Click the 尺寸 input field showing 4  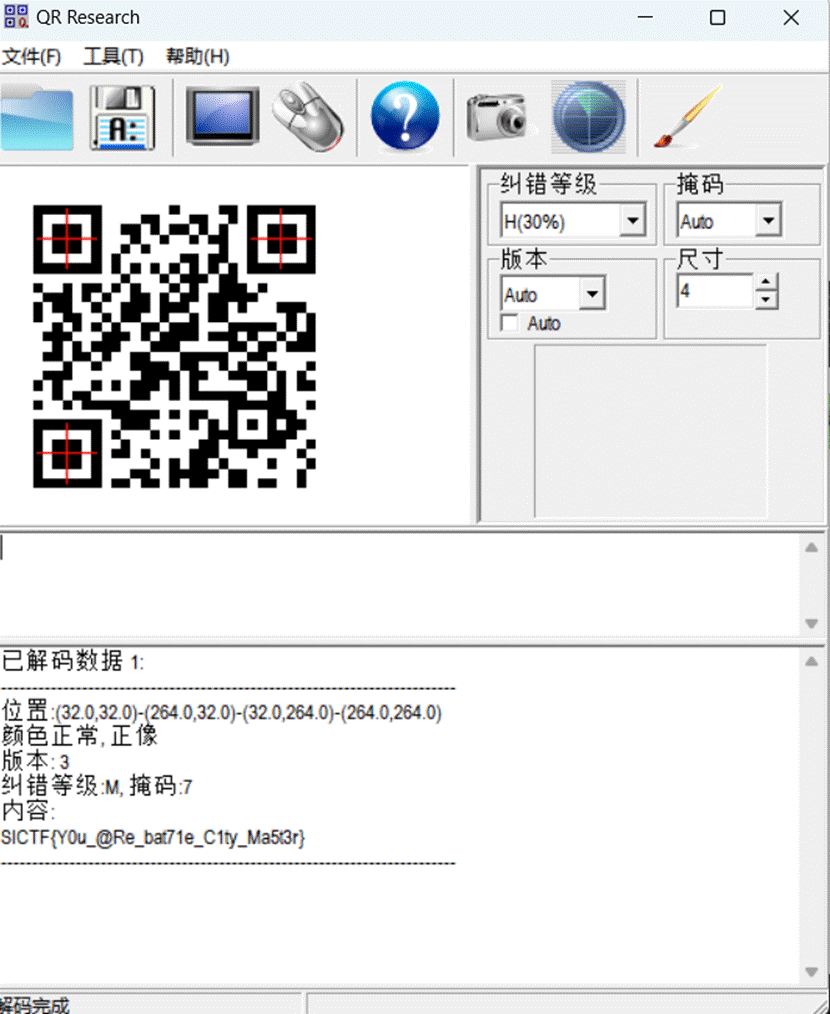click(x=715, y=292)
